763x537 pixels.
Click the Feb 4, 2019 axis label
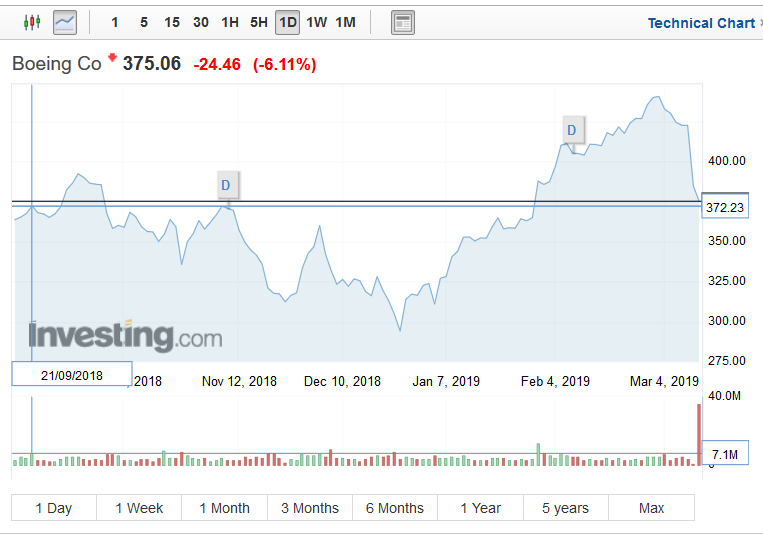[x=555, y=381]
